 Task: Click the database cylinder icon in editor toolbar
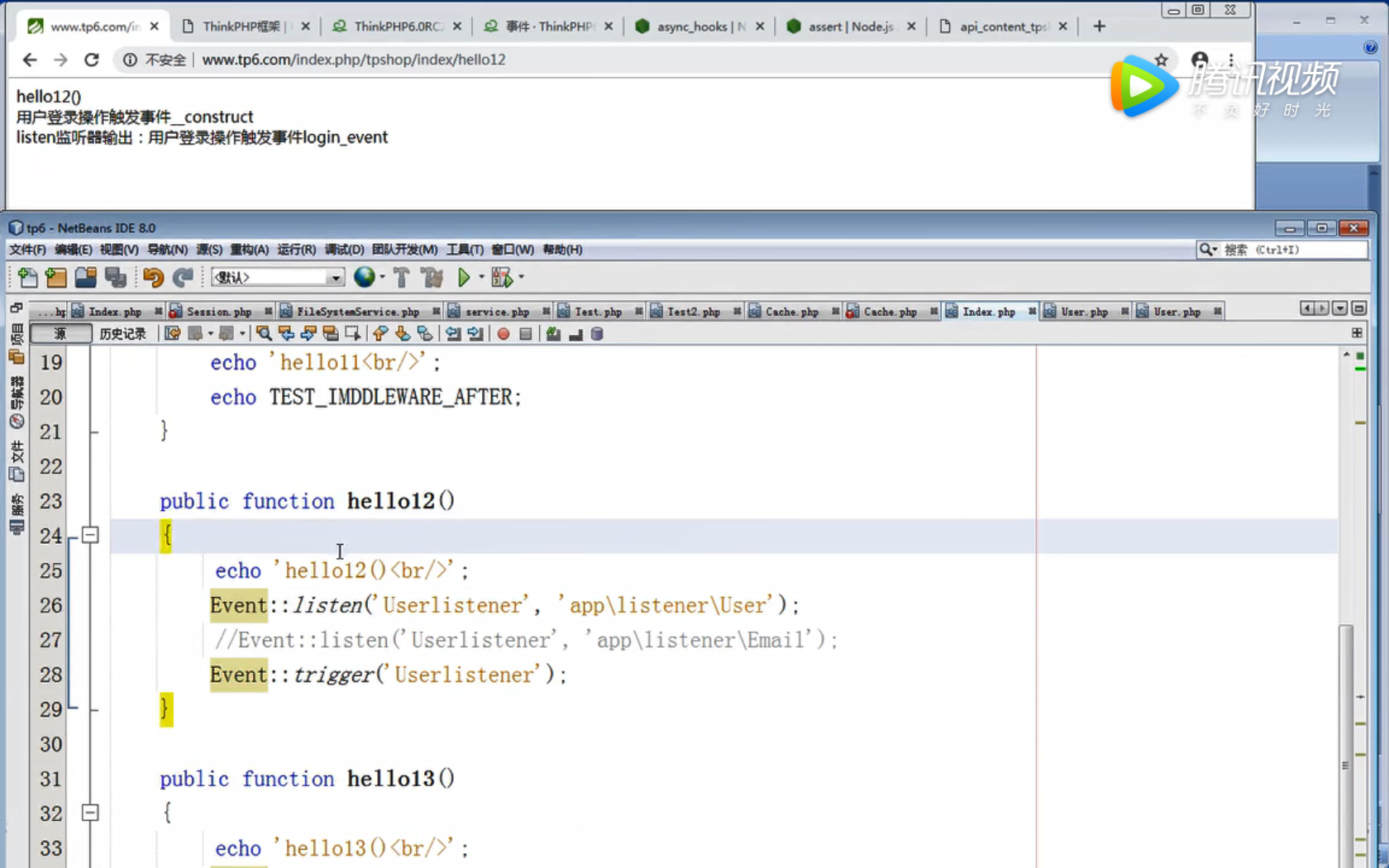[597, 334]
